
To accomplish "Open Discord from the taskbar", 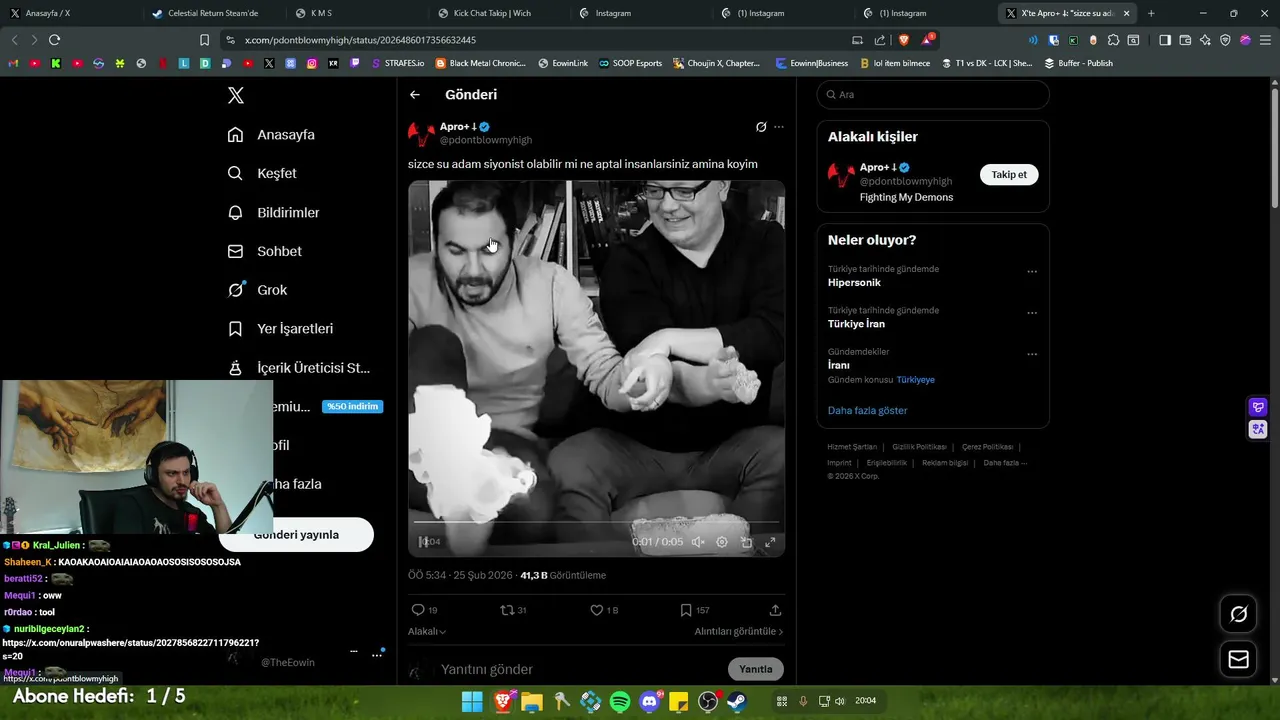I will tap(650, 701).
